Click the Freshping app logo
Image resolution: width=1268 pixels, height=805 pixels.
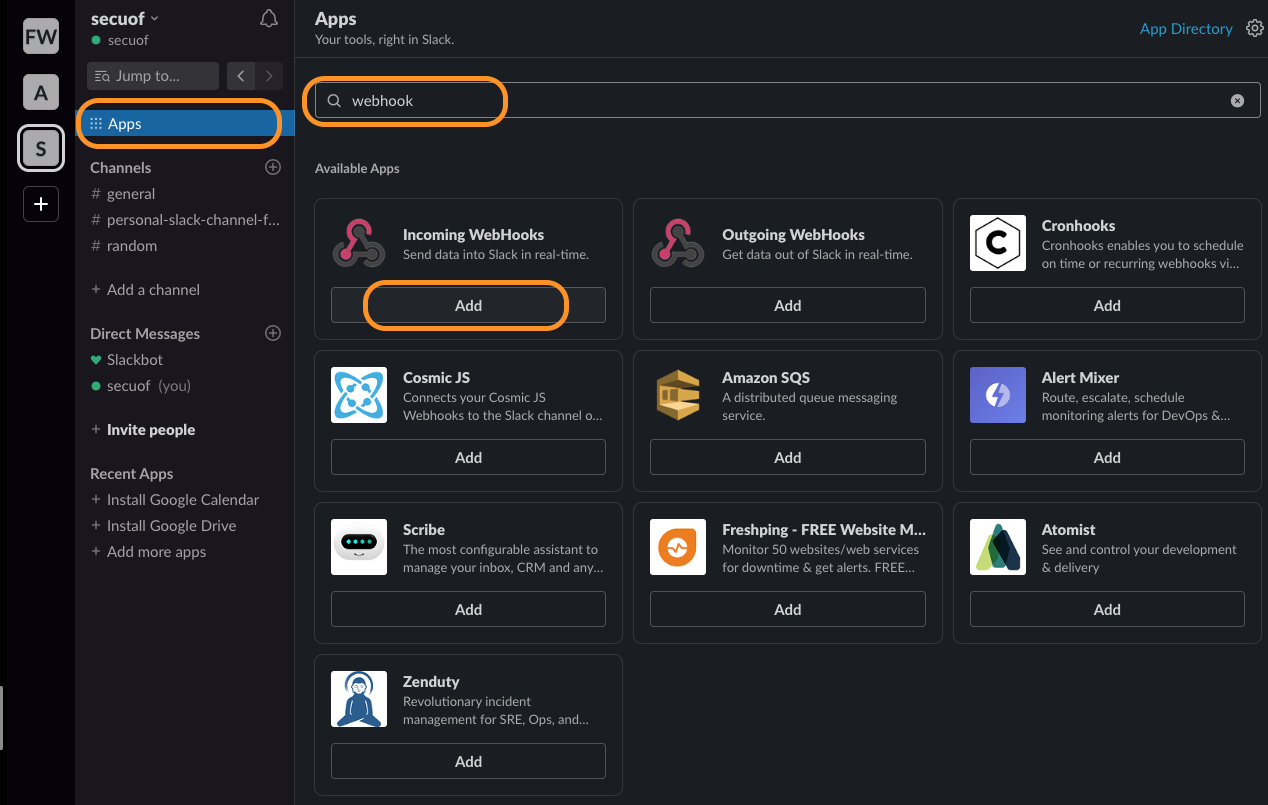[x=678, y=547]
